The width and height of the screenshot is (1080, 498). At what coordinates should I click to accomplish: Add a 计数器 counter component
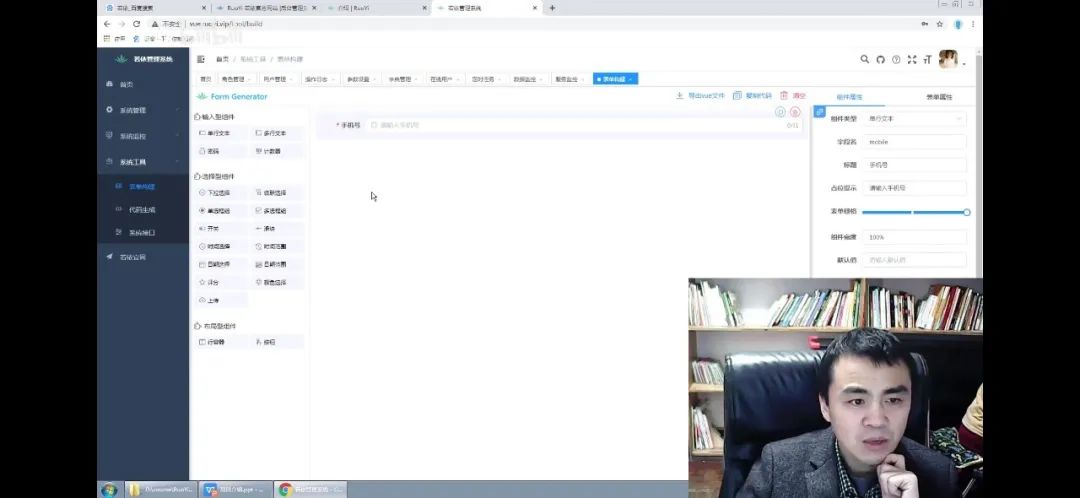(276, 151)
